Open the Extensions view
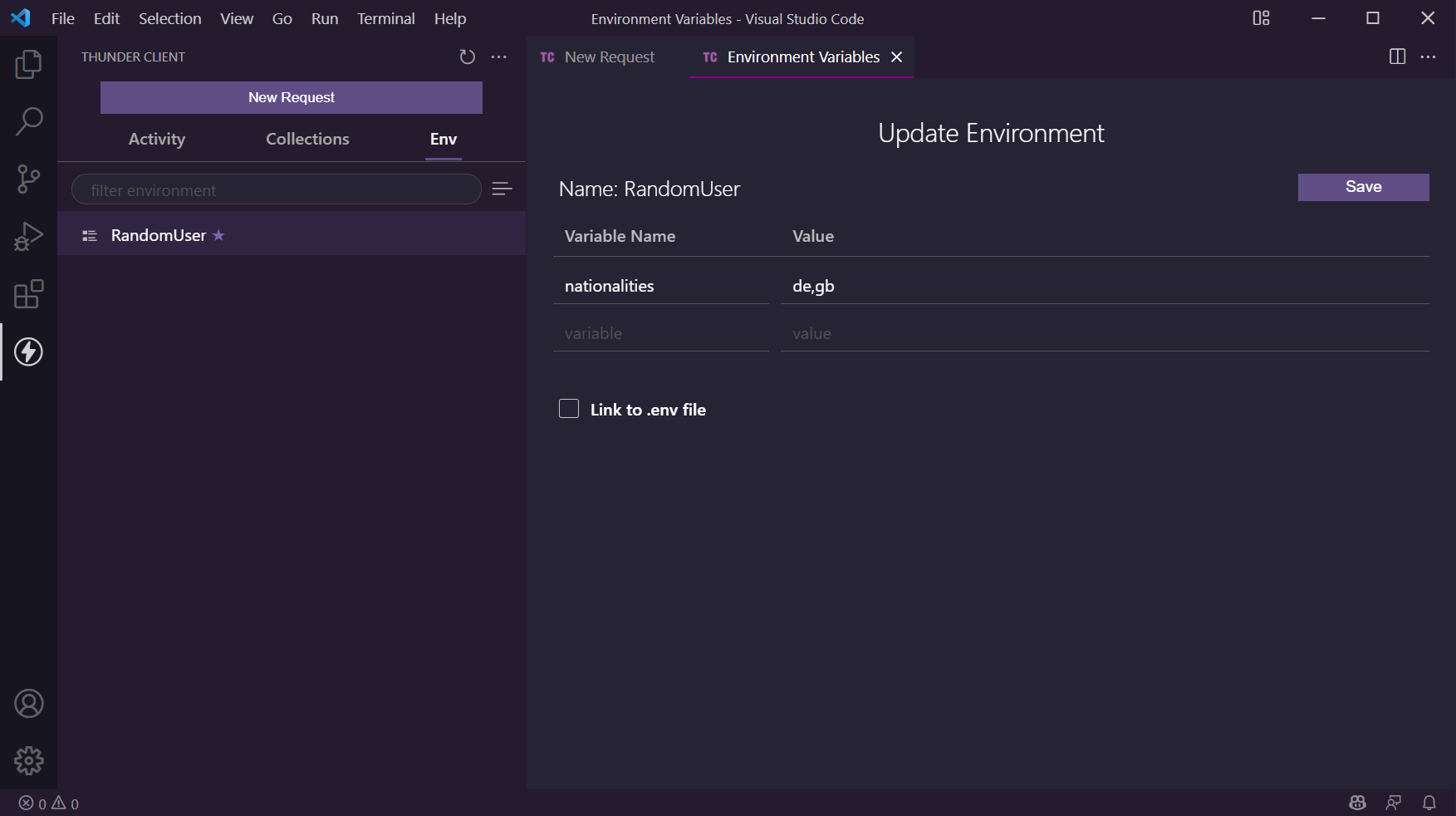This screenshot has width=1456, height=816. click(28, 294)
